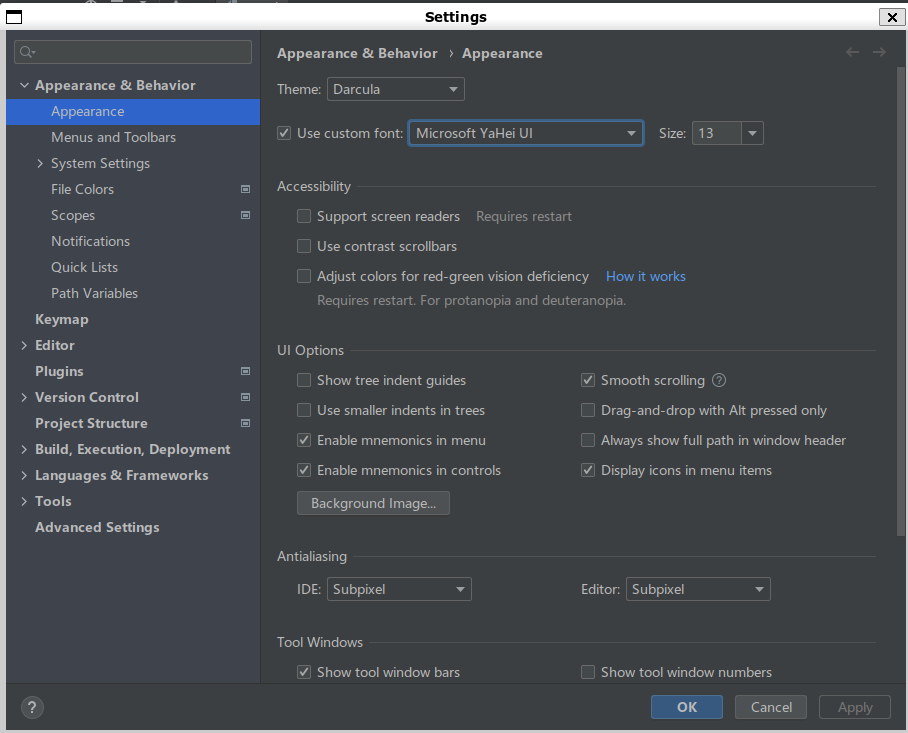Click the back navigation arrow in settings header
The width and height of the screenshot is (908, 733).
point(852,52)
